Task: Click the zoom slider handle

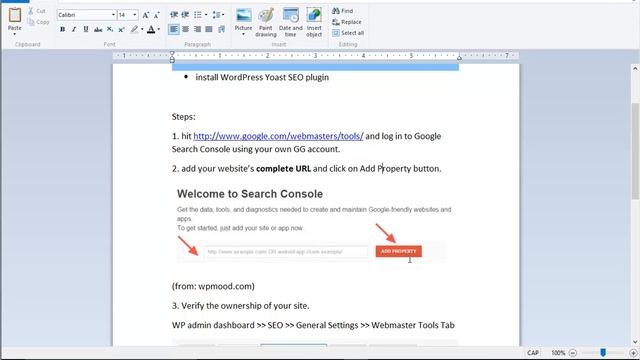Action: tap(603, 353)
